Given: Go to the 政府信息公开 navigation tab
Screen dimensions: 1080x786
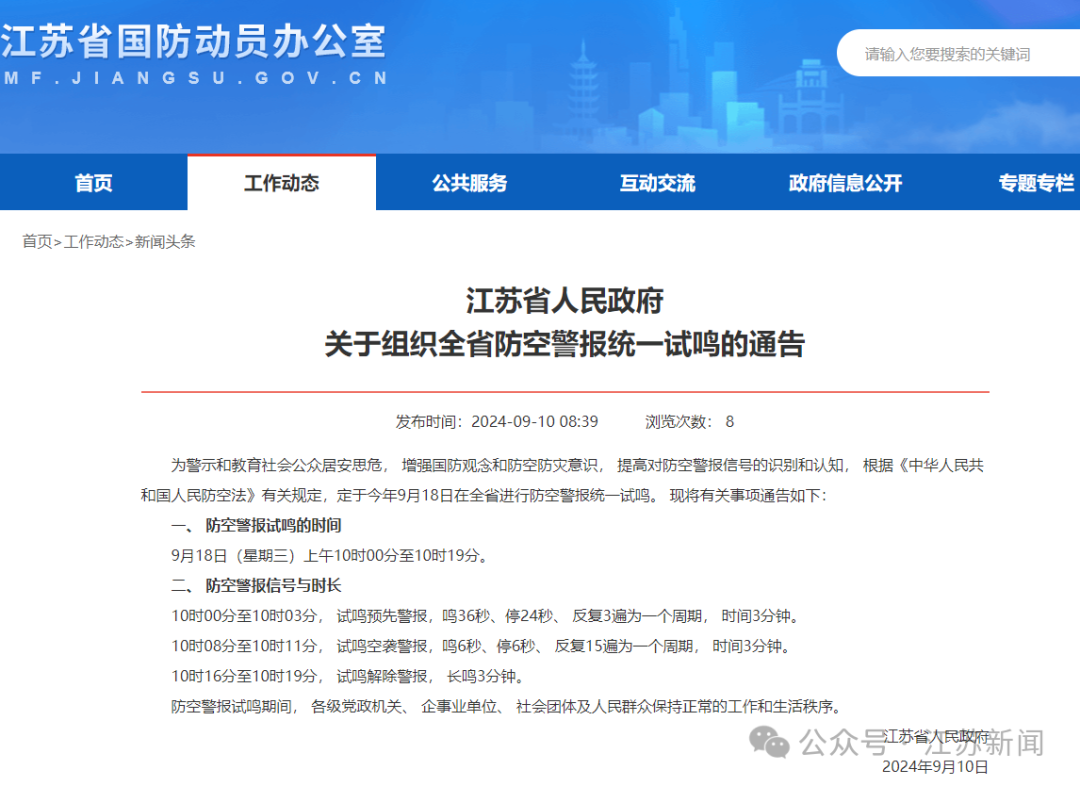Looking at the screenshot, I should tap(845, 183).
